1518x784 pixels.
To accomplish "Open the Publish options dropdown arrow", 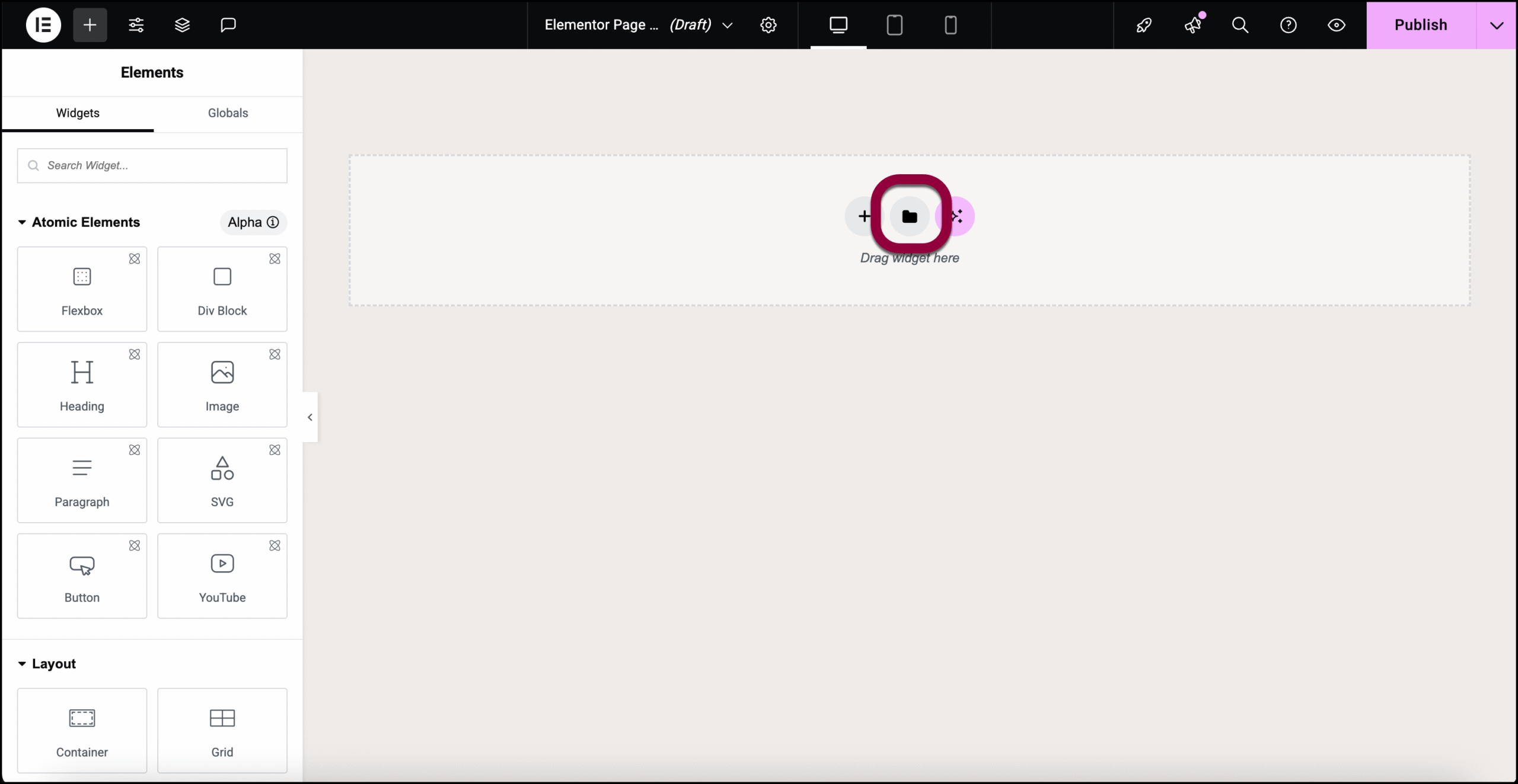I will point(1497,25).
